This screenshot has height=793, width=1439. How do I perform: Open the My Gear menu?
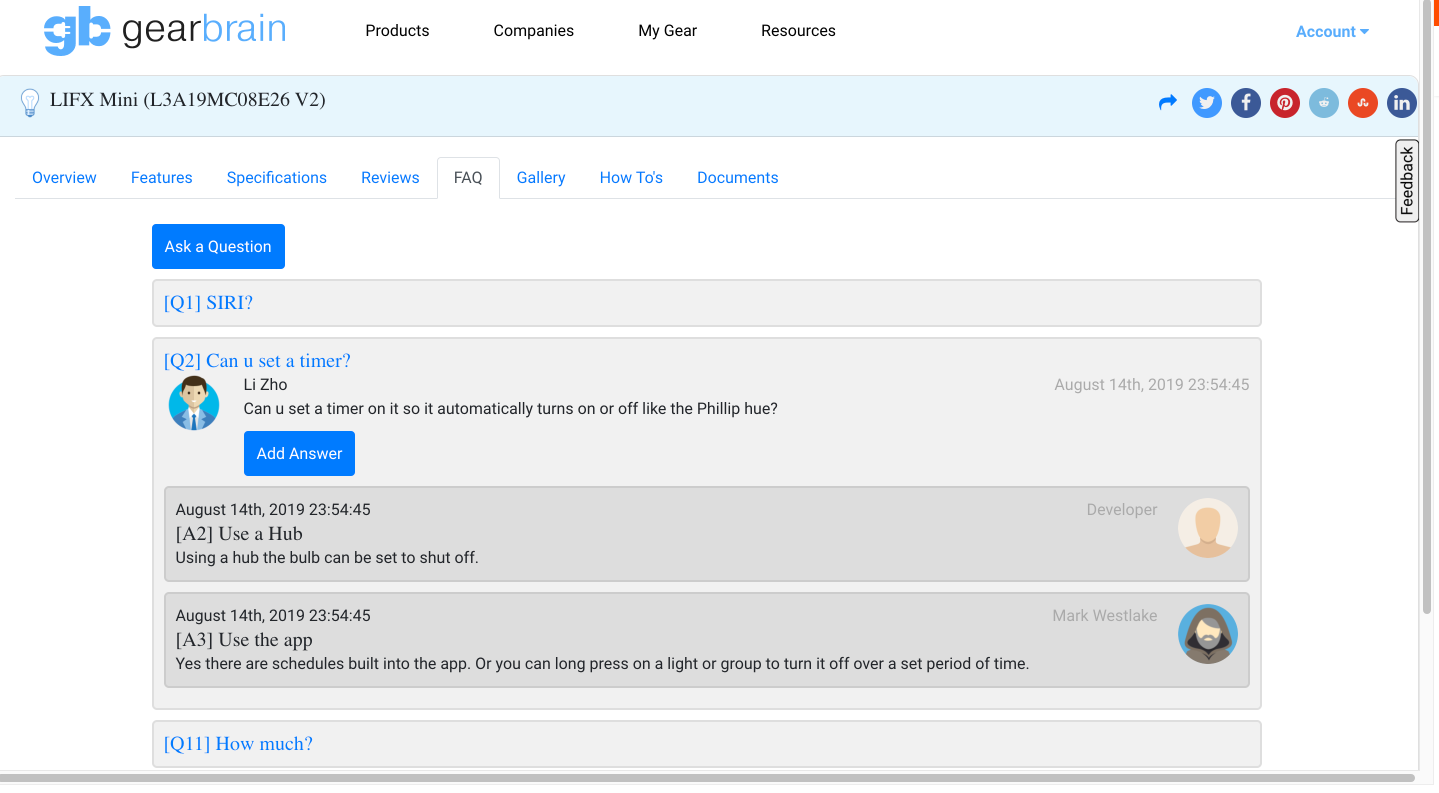[x=668, y=31]
